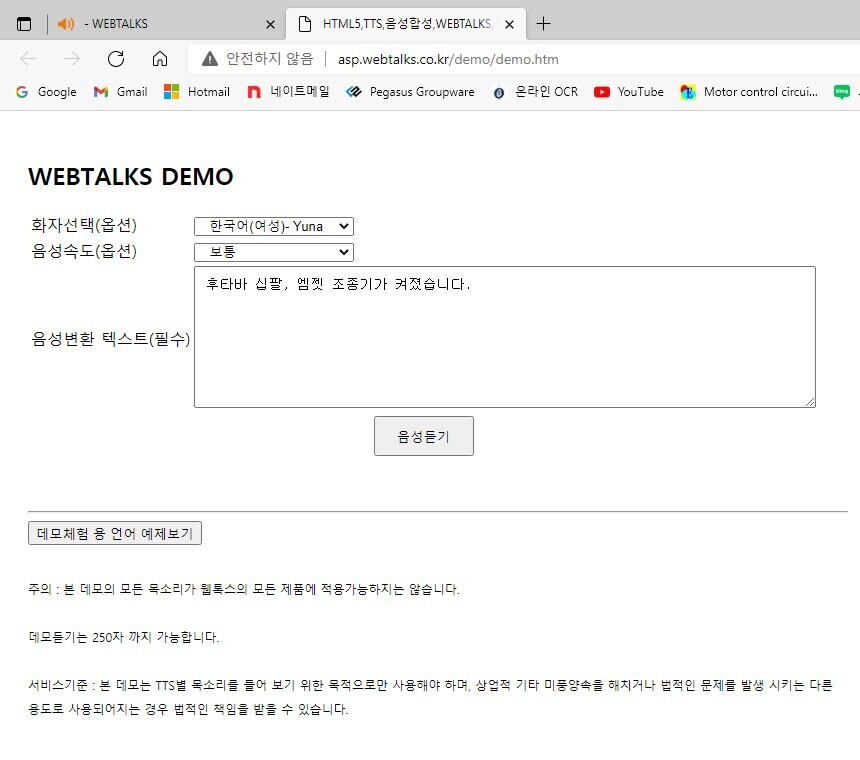
Task: Close the '- WEBTALKS' tab
Action: click(270, 24)
